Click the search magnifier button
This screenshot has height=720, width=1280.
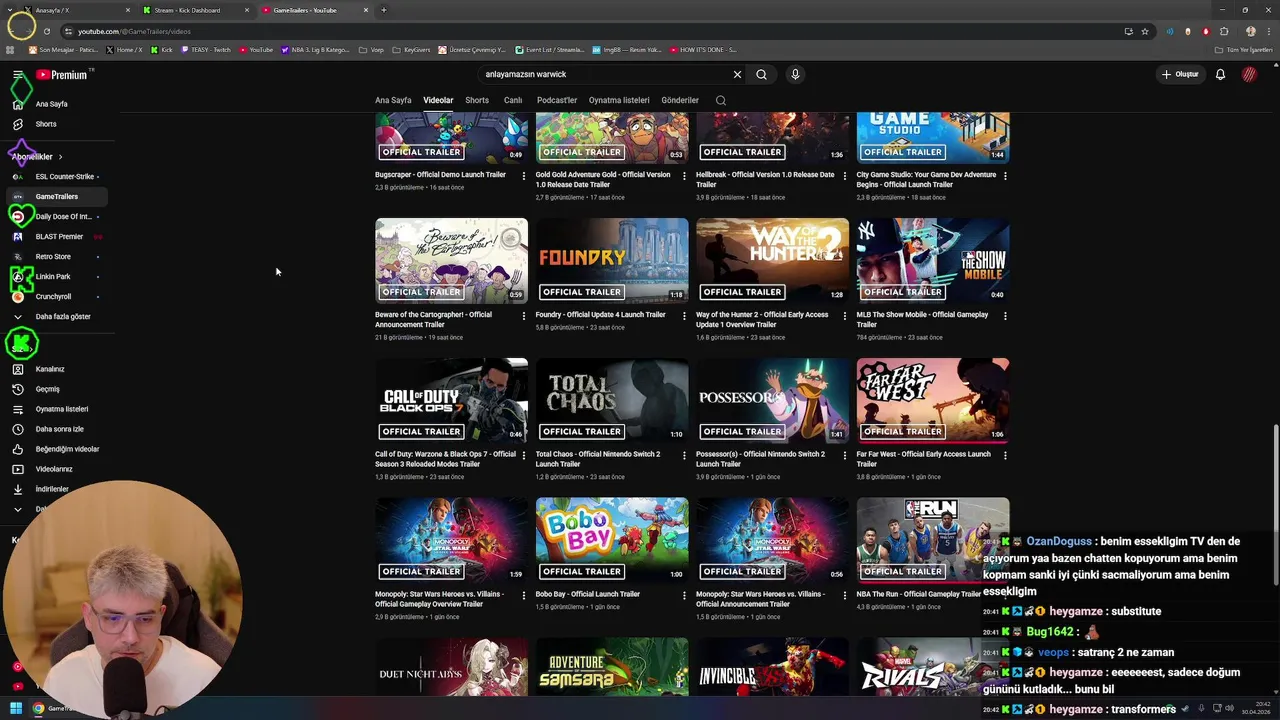762,74
